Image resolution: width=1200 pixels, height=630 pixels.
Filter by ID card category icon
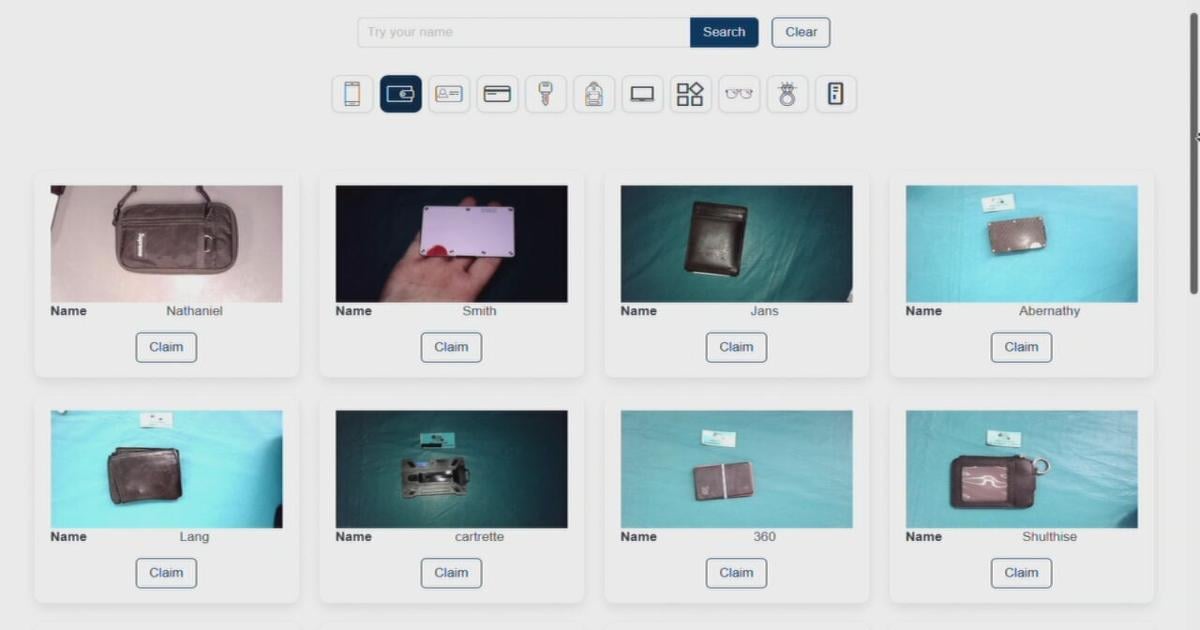pos(449,94)
